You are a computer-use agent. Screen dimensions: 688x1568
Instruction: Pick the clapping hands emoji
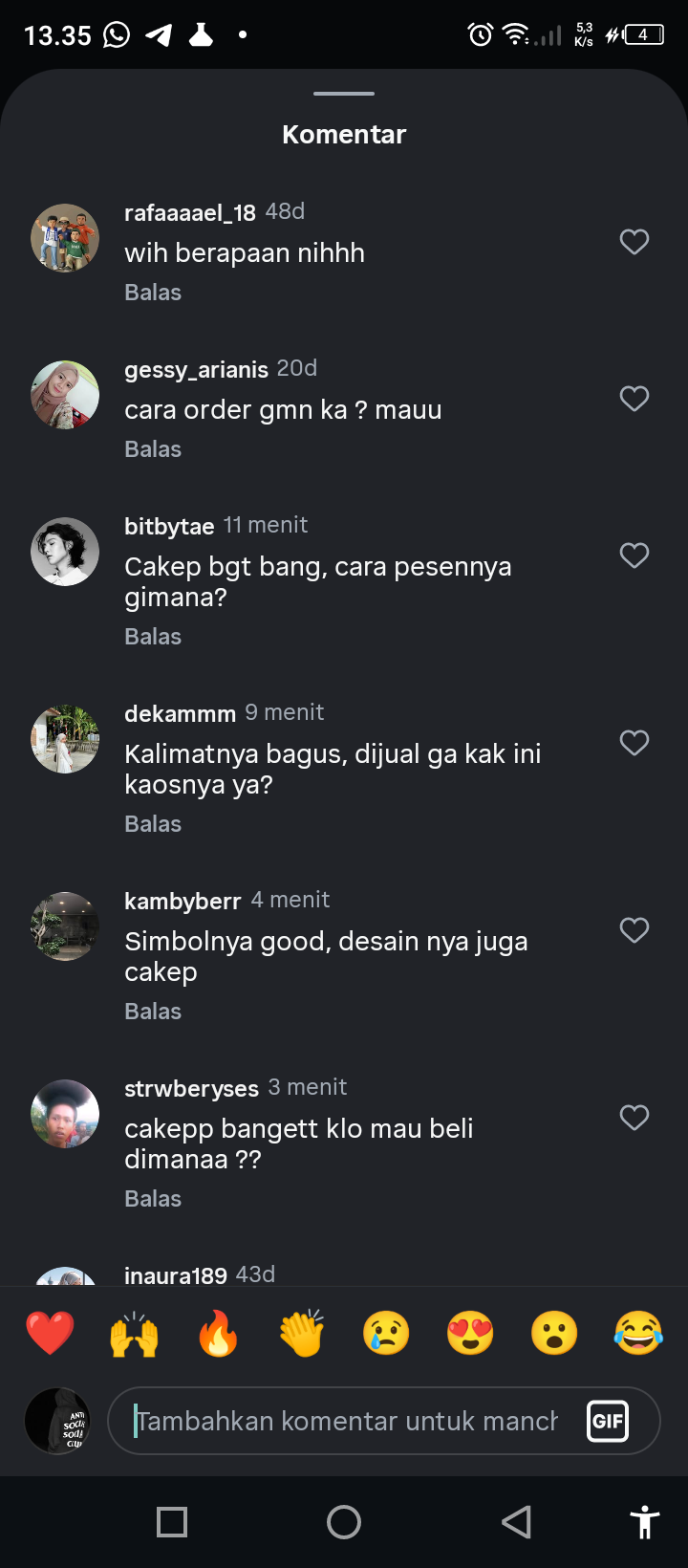(302, 1333)
